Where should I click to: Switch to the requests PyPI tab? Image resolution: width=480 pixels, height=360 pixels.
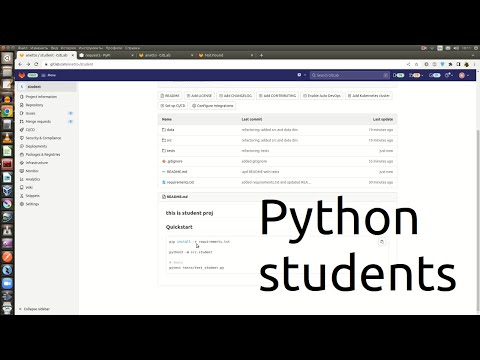point(106,55)
